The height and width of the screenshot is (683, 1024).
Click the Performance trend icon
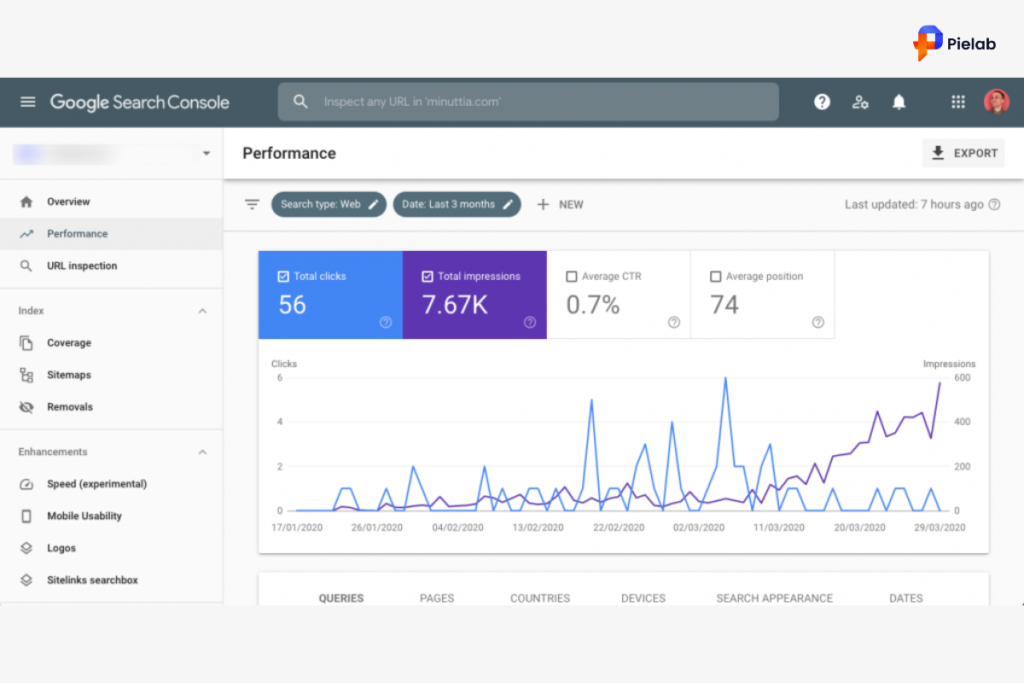[x=26, y=234]
